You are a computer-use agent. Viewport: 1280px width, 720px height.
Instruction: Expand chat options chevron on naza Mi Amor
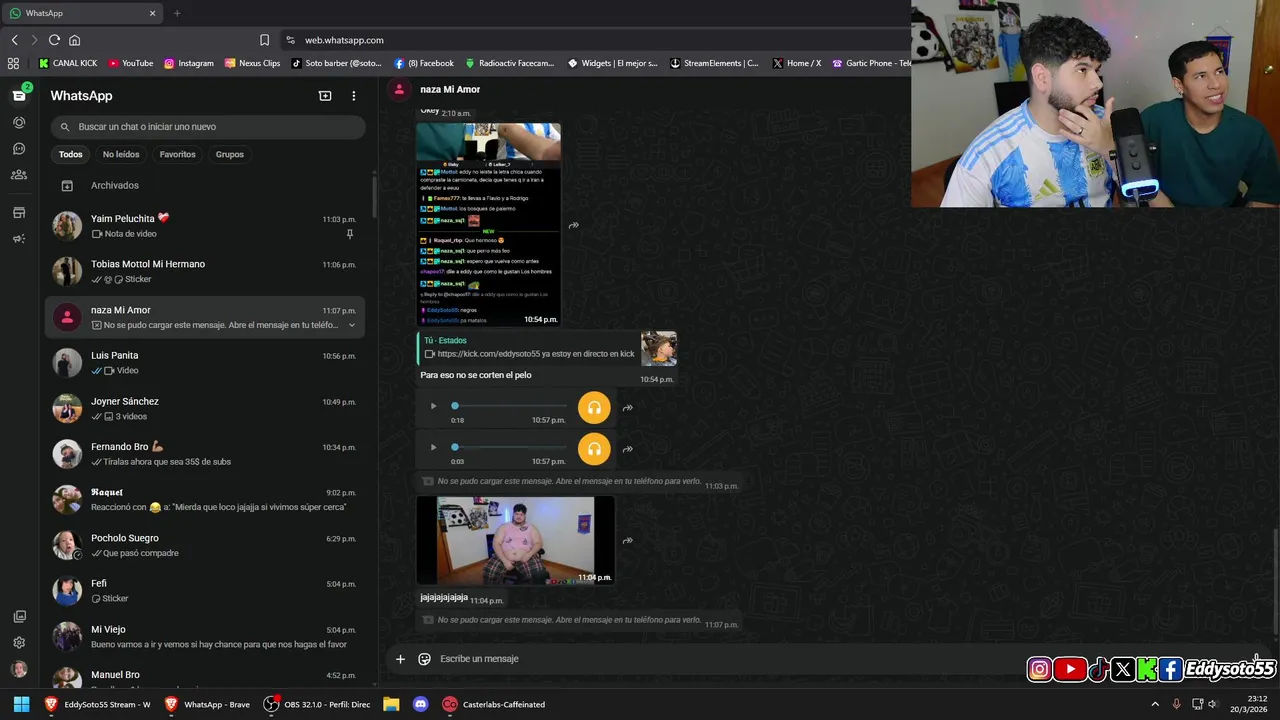pos(352,325)
